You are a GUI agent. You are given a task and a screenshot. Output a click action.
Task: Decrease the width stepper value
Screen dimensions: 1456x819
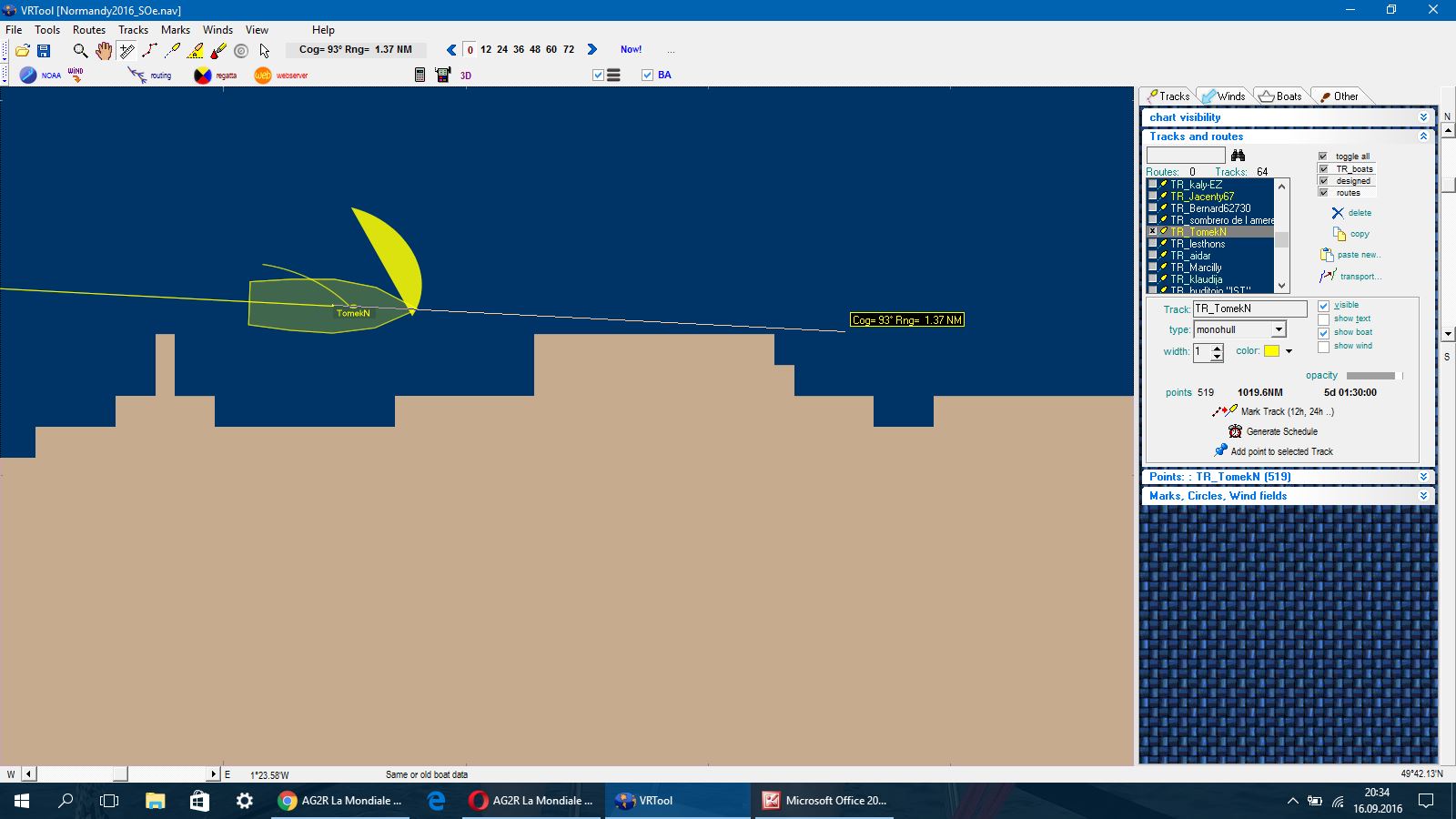tap(1217, 357)
